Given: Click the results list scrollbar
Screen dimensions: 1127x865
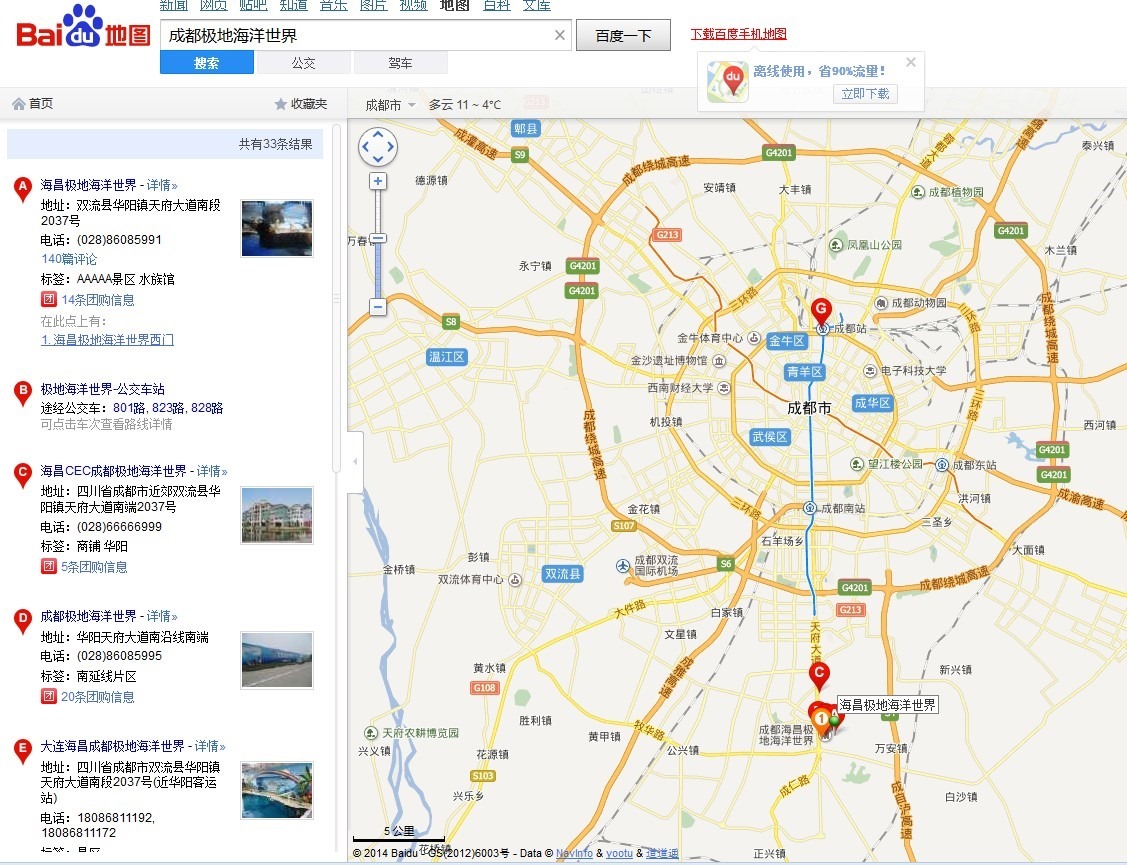Looking at the screenshot, I should pos(336,298).
